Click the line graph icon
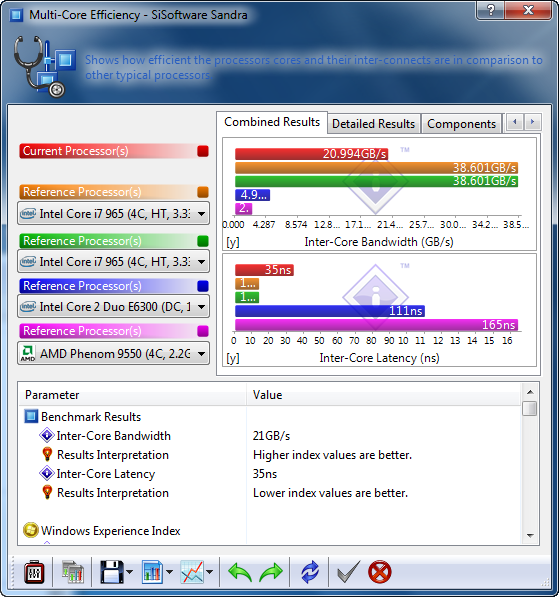The height and width of the screenshot is (597, 559). [x=192, y=572]
